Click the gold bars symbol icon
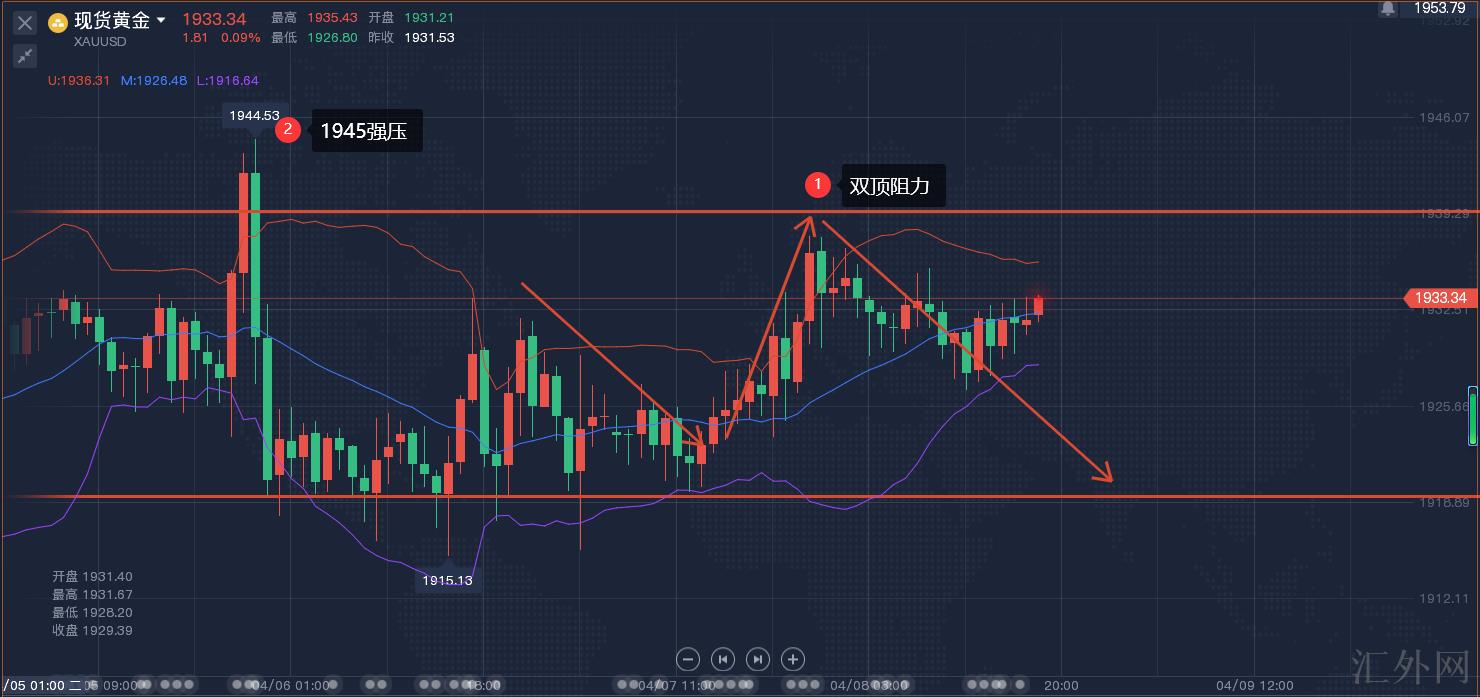This screenshot has width=1480, height=697. point(58,22)
